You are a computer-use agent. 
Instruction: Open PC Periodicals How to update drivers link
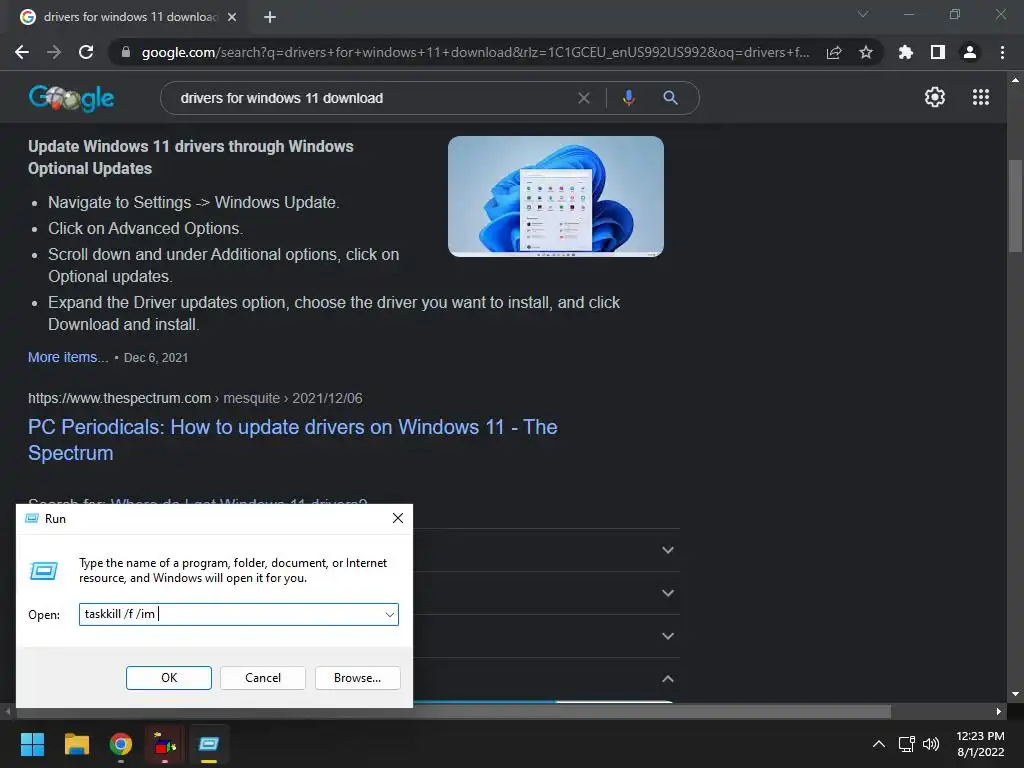pos(293,440)
